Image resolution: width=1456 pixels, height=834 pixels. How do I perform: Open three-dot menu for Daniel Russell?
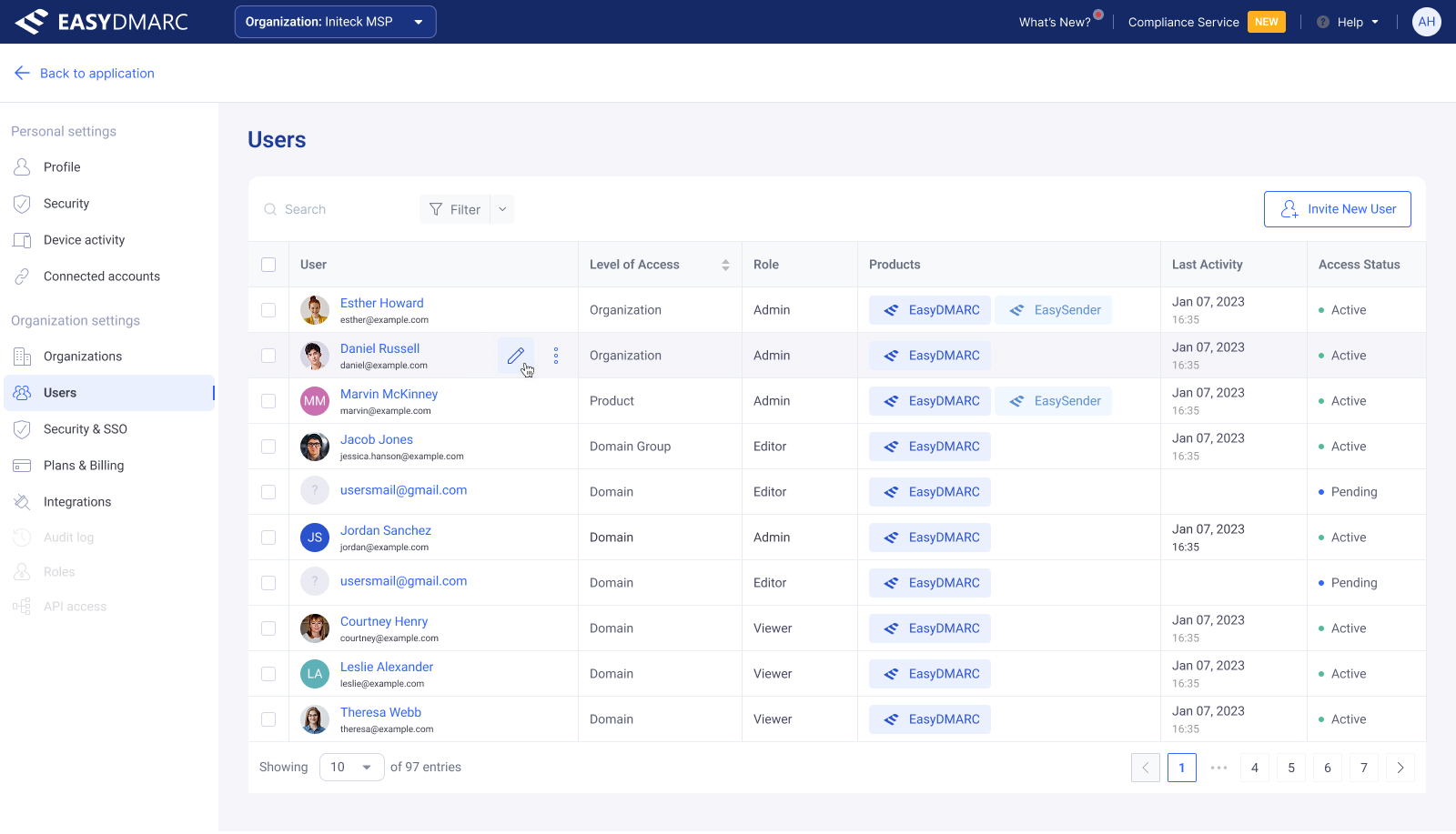tap(556, 356)
